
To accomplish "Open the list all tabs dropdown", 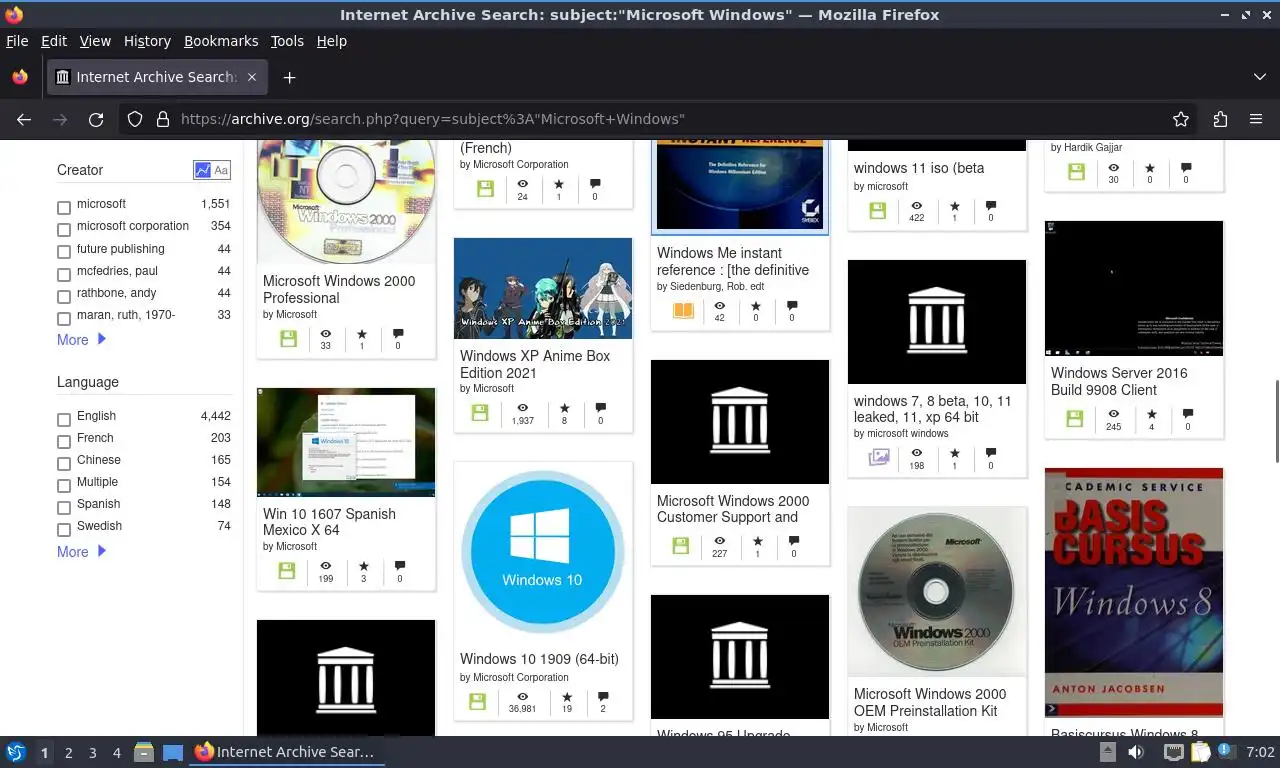I will pos(1259,77).
